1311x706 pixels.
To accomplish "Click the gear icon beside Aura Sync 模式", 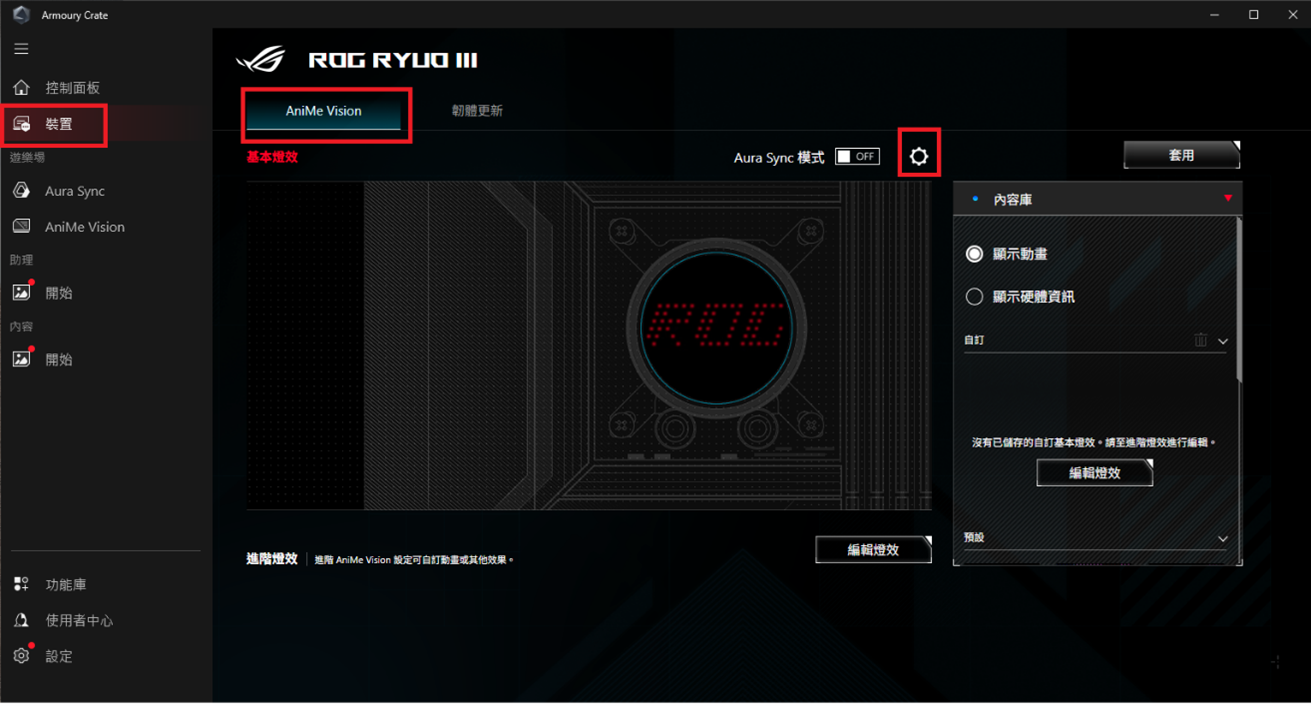I will (x=919, y=157).
